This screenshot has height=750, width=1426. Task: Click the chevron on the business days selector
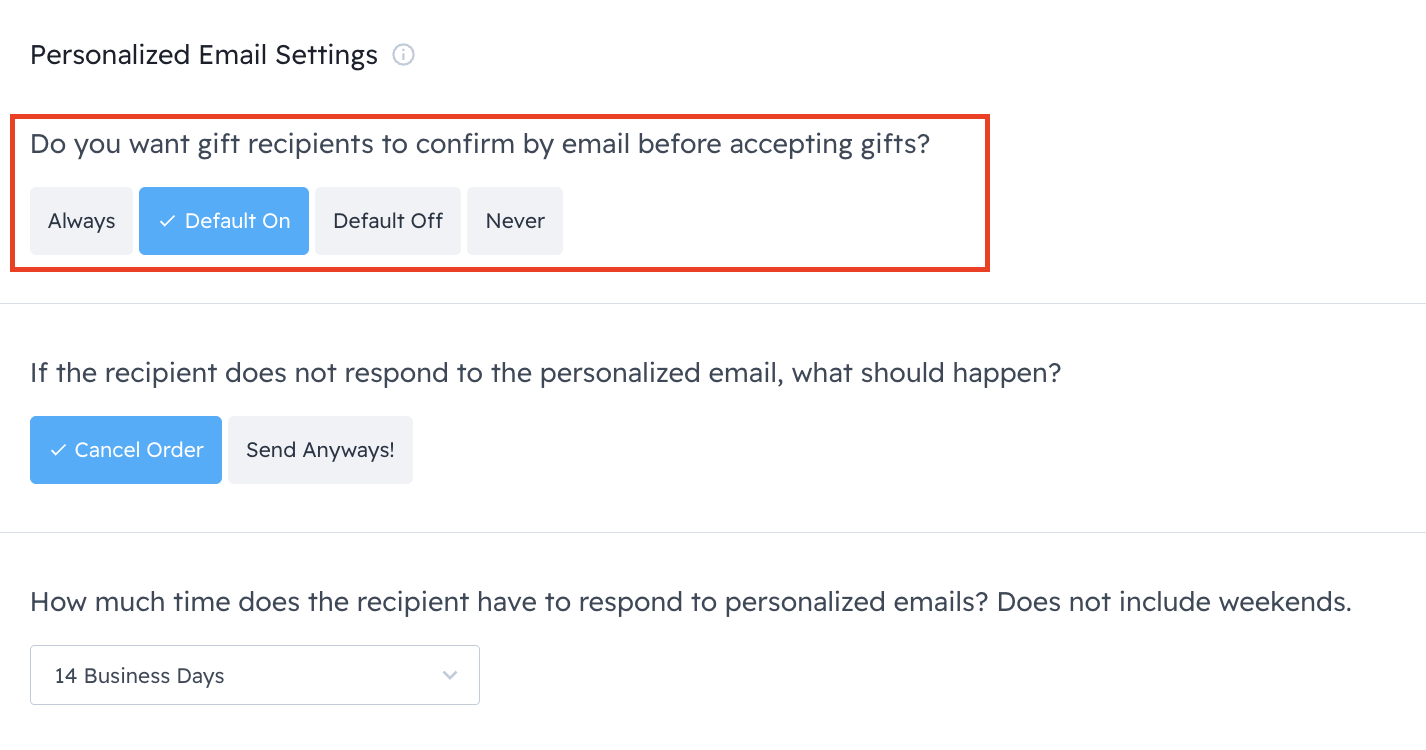(x=449, y=675)
